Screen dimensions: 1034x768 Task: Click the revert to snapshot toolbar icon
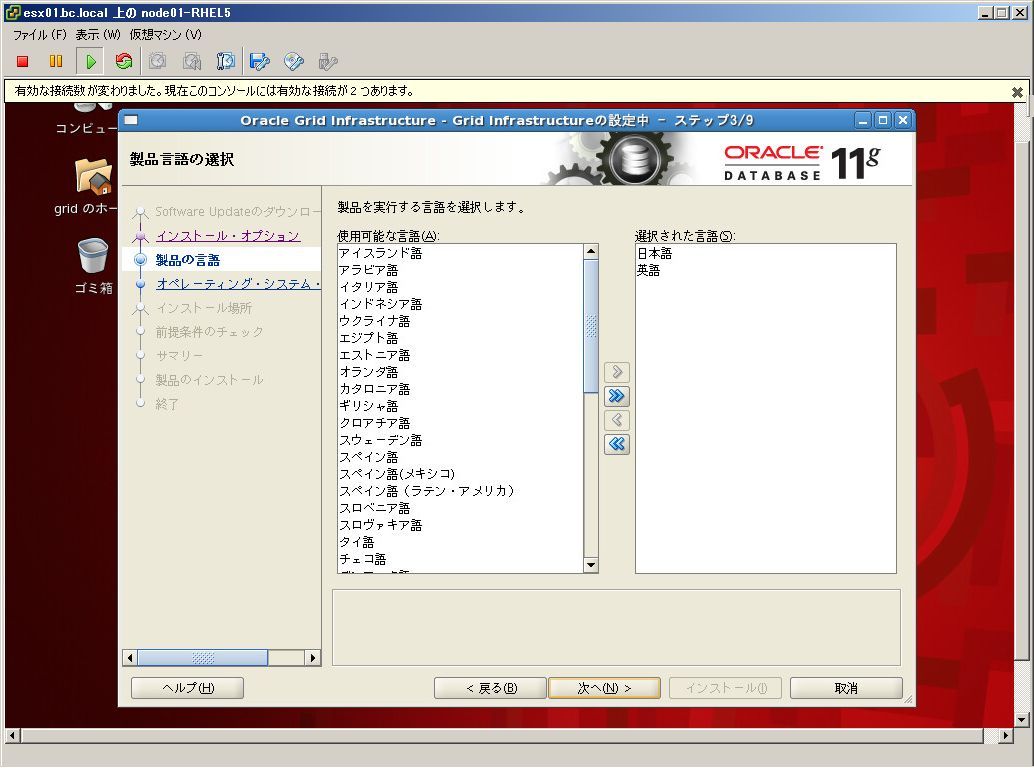tap(191, 61)
